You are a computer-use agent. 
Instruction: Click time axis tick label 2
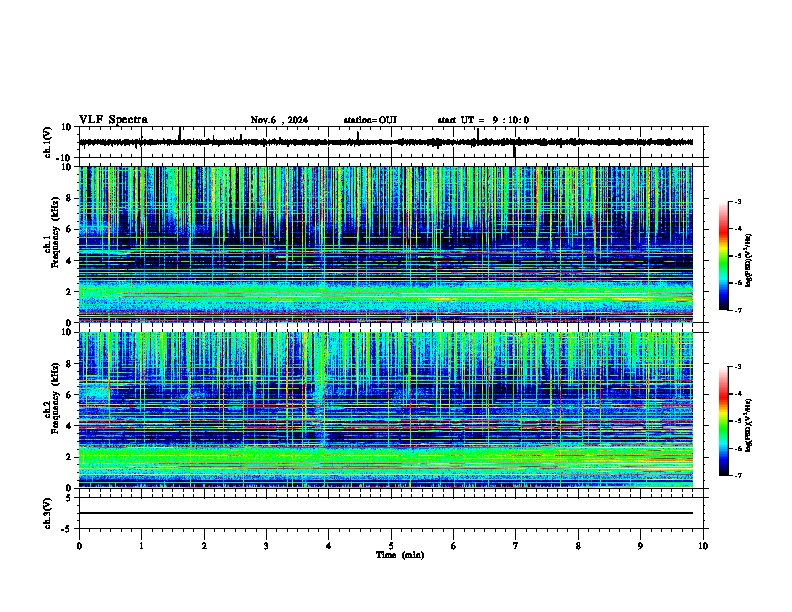click(204, 546)
